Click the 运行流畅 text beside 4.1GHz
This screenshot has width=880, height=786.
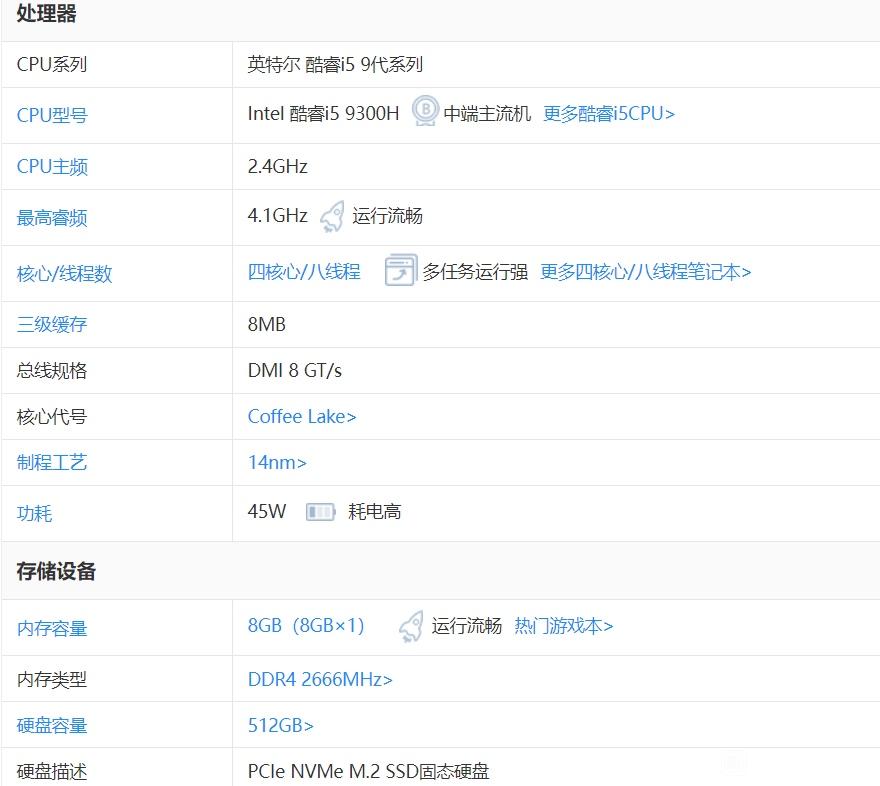click(387, 216)
